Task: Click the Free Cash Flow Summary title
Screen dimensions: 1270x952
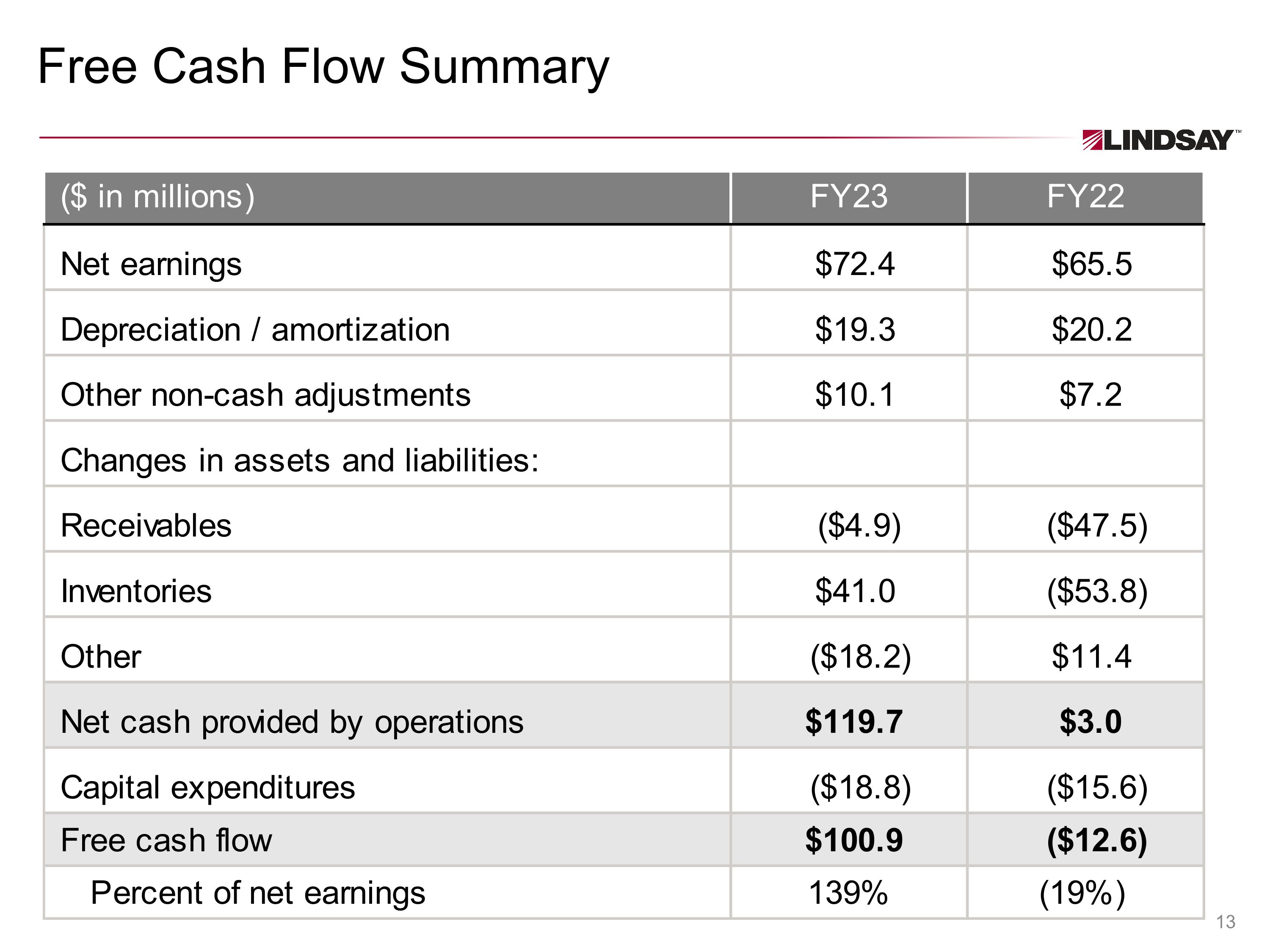Action: 323,67
